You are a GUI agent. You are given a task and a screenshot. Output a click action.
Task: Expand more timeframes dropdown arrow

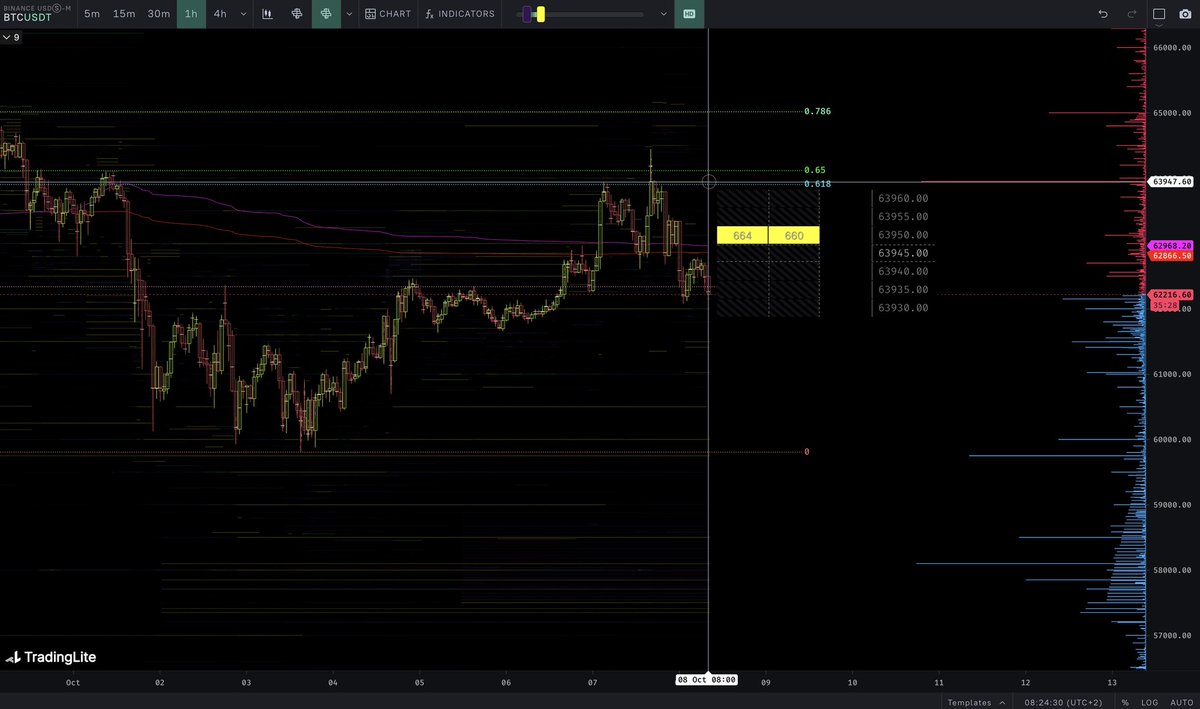[242, 14]
